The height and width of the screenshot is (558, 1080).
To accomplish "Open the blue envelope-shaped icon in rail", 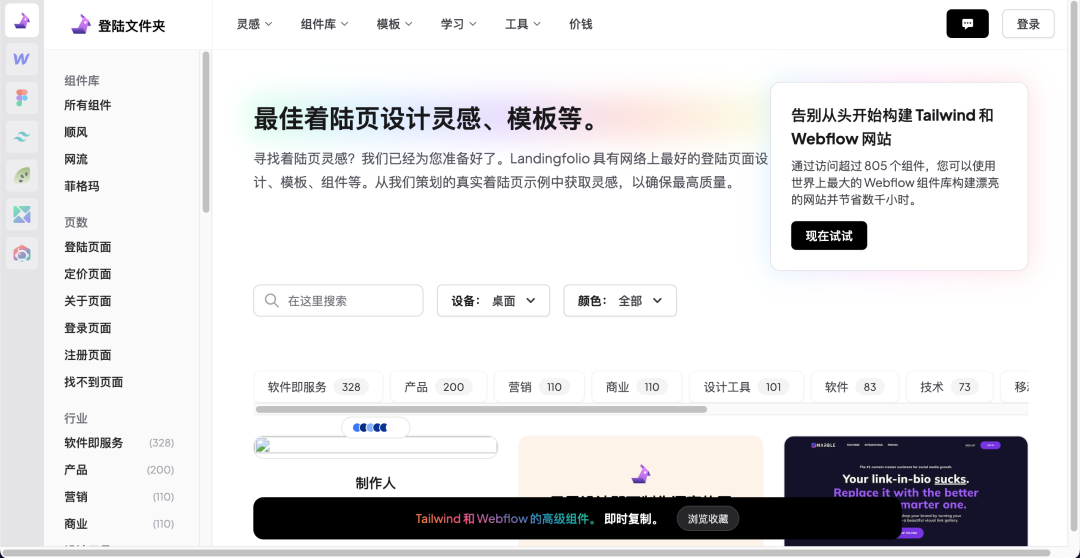I will click(x=22, y=214).
